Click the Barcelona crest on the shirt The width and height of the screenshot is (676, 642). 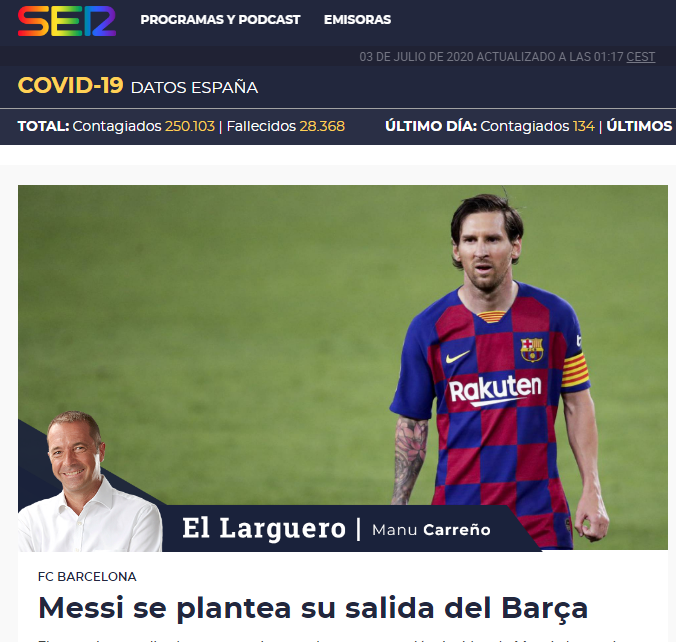point(532,349)
